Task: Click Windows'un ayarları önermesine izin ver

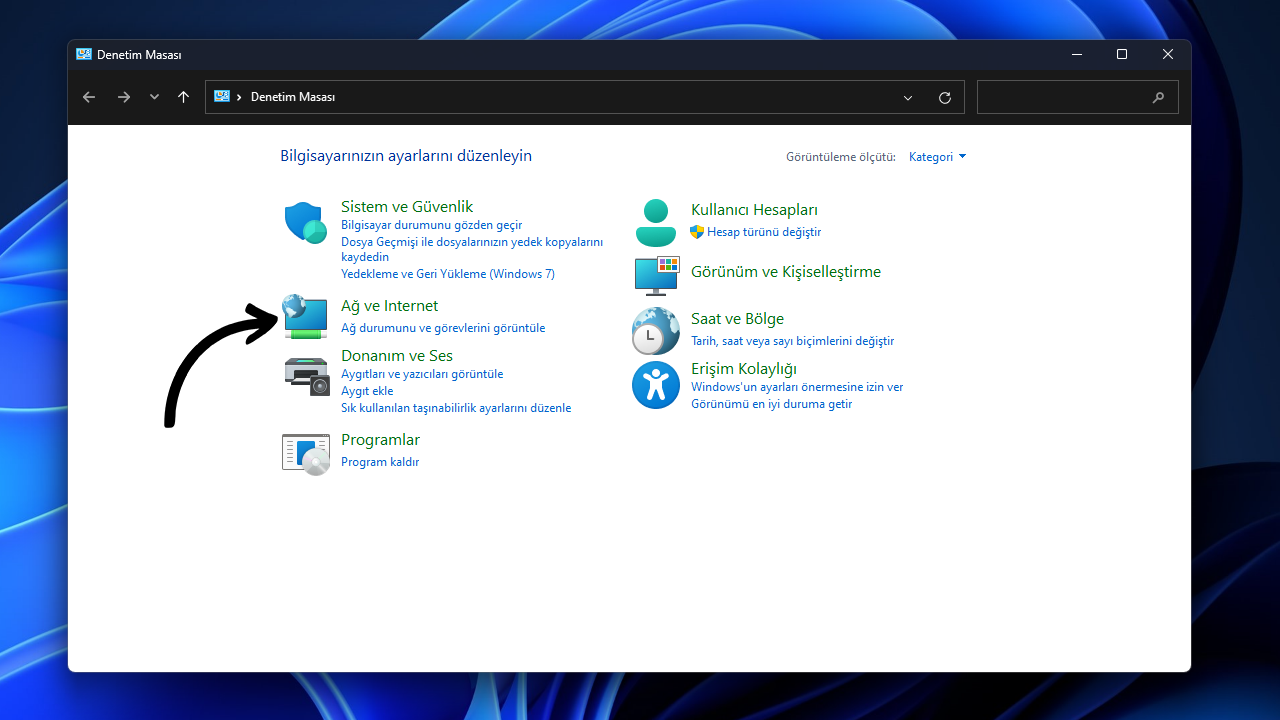Action: click(797, 387)
